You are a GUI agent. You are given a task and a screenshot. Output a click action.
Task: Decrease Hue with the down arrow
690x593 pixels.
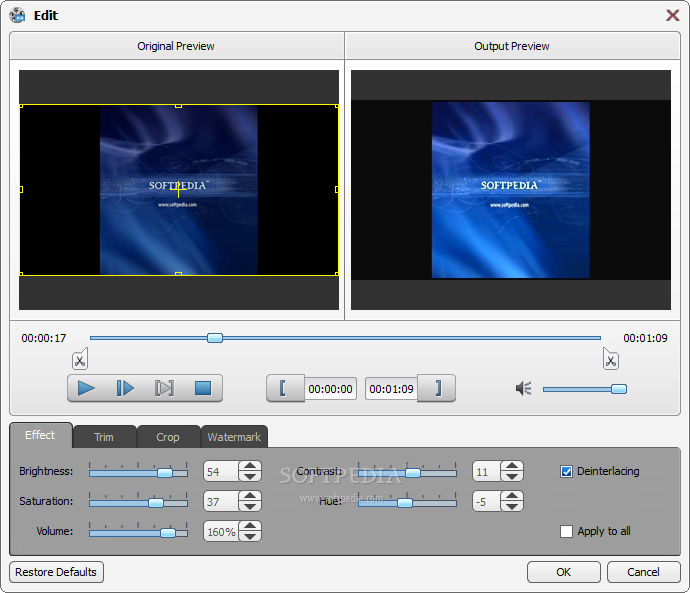click(x=512, y=506)
